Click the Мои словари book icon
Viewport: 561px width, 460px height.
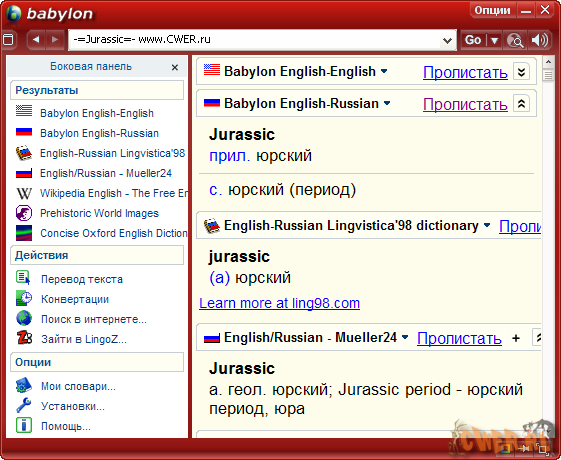[24, 385]
